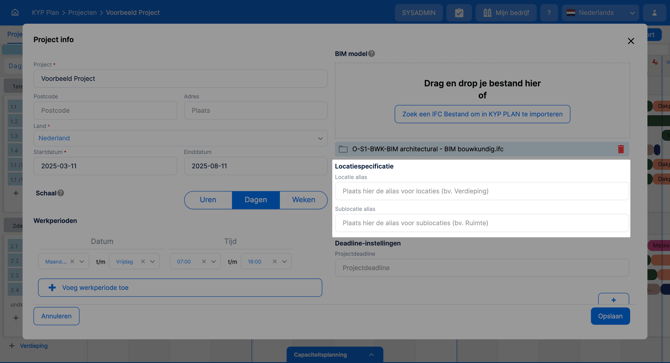Image resolution: width=670 pixels, height=363 pixels.
Task: Expand the Capaciteitsplanning panel
Action: [335, 354]
